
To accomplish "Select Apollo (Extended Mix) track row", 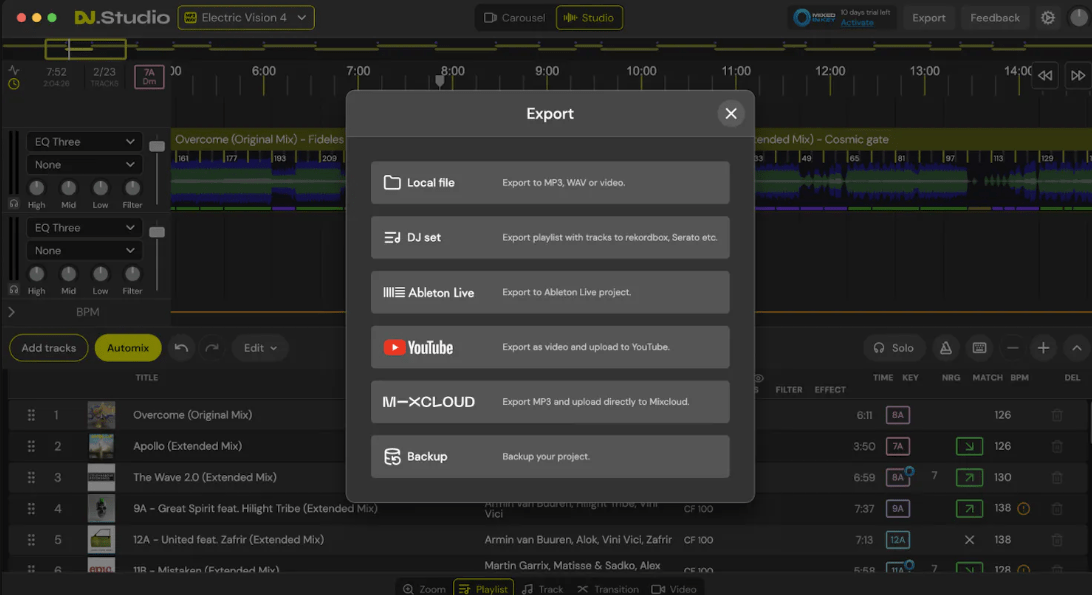I will (x=546, y=446).
